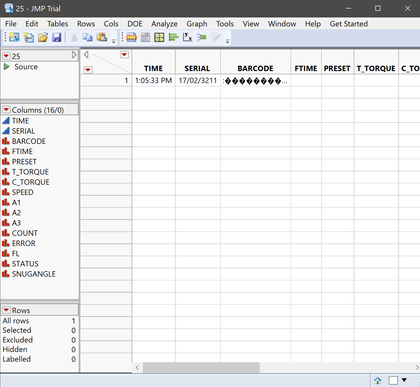Screen dimensions: 420x387
Task: Click the left-pointing triangle hiding side panels
Action: point(86,55)
